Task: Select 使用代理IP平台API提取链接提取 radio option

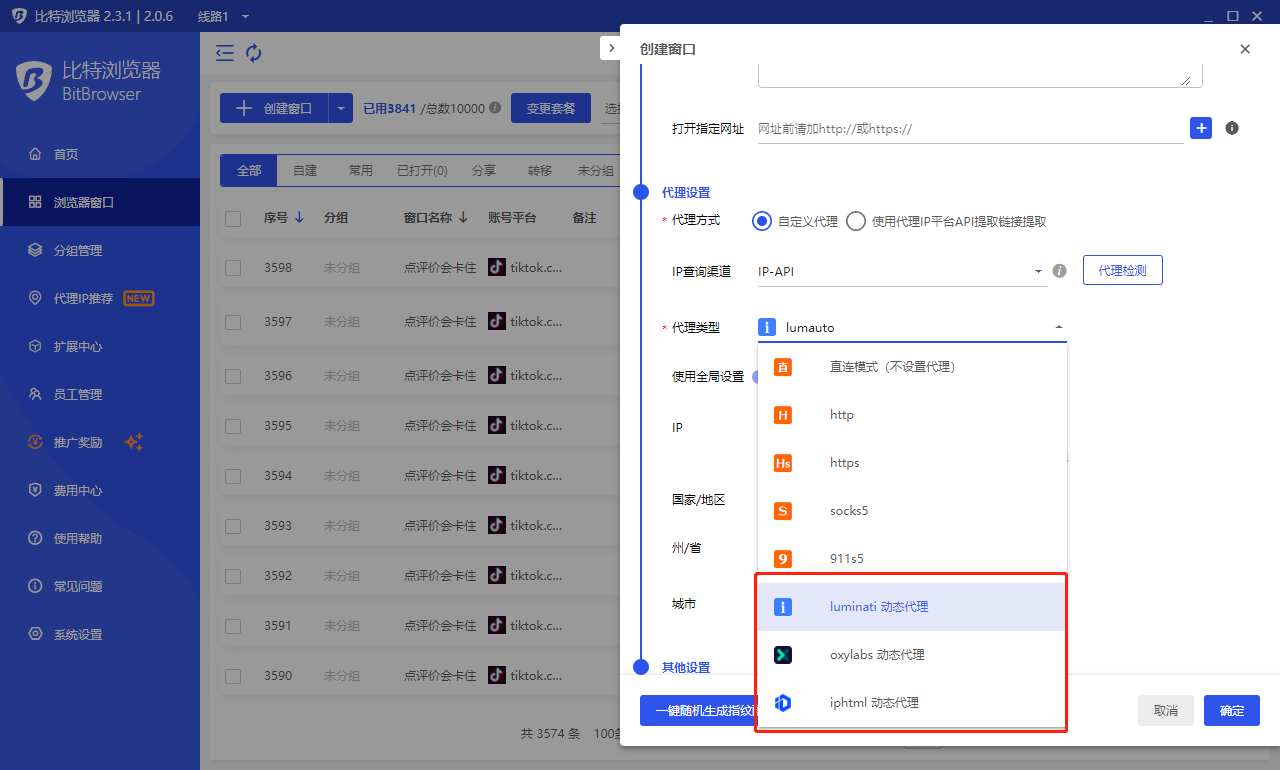Action: (x=856, y=222)
